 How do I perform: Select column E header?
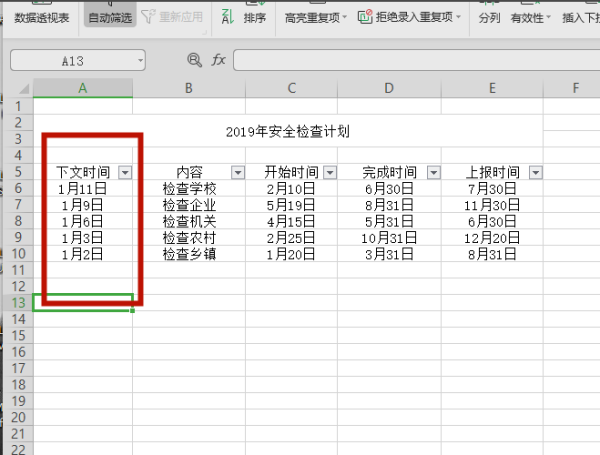tap(492, 88)
